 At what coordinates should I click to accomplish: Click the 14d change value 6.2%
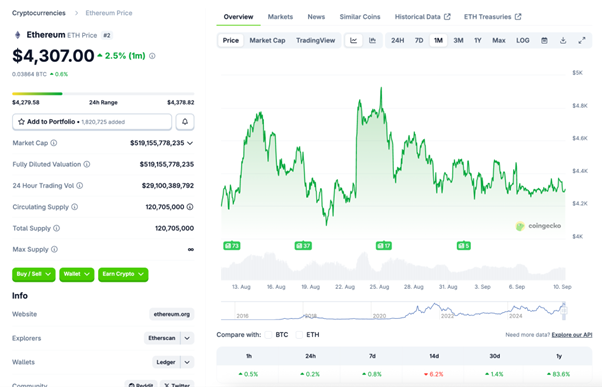click(434, 374)
